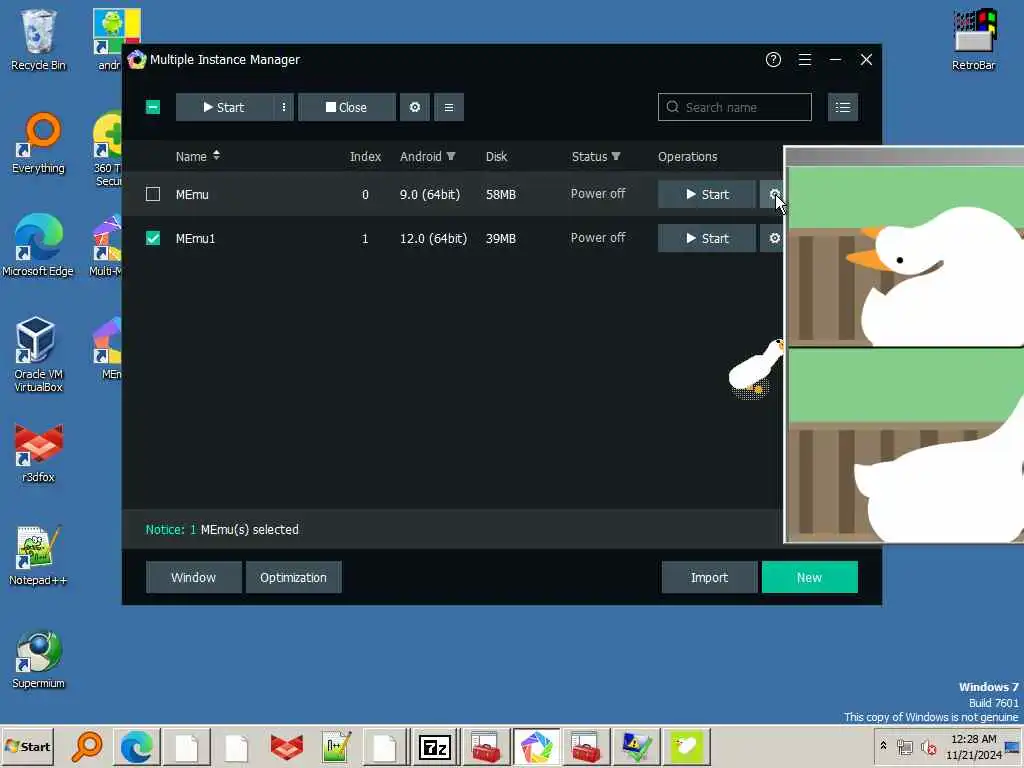Image resolution: width=1024 pixels, height=768 pixels.
Task: Open batch settings gear in toolbar
Action: 415,107
